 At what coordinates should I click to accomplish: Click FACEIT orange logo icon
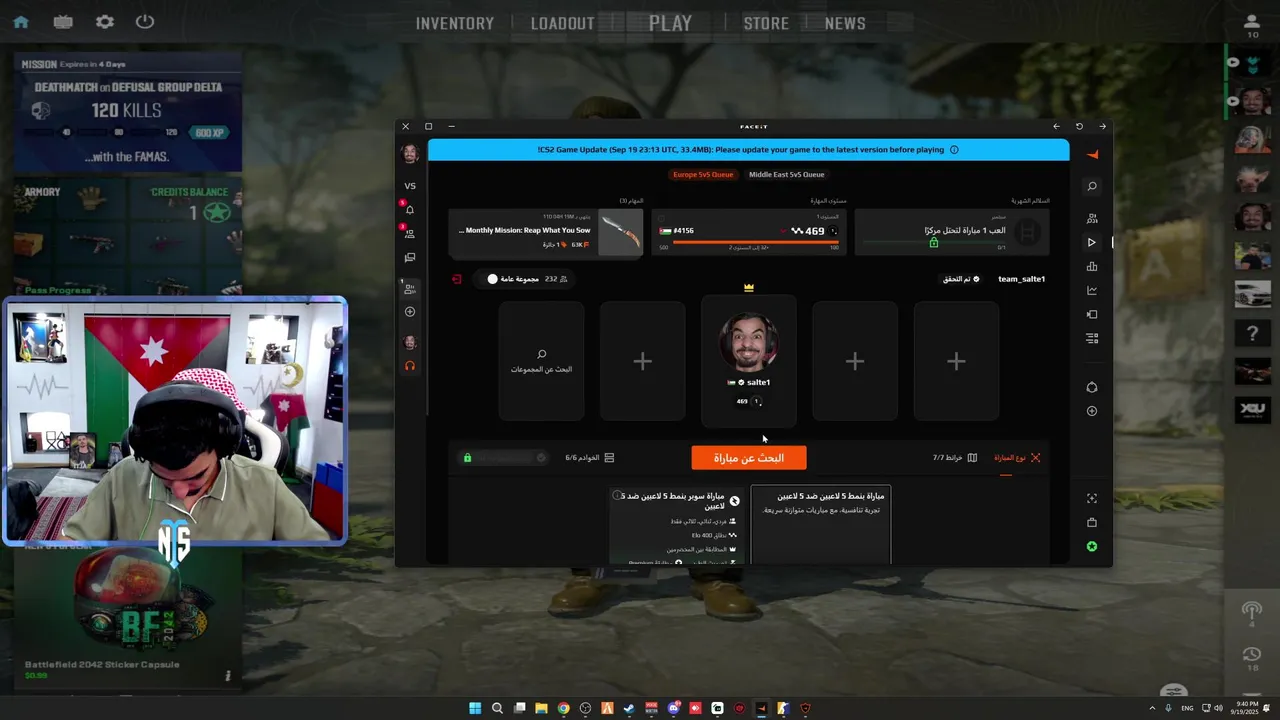[x=1092, y=154]
